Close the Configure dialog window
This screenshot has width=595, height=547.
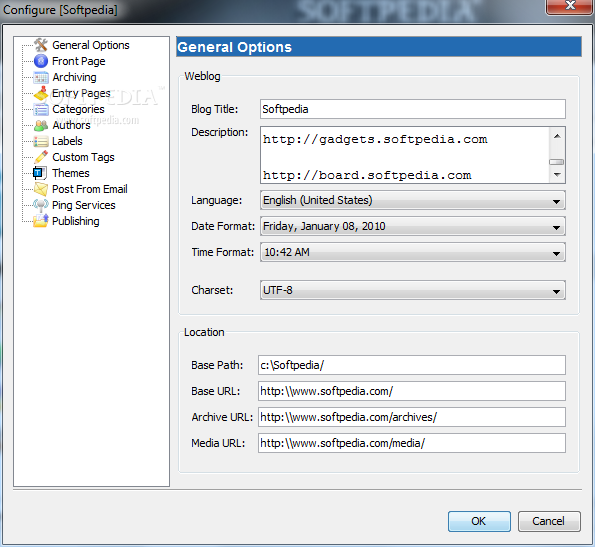tap(570, 6)
